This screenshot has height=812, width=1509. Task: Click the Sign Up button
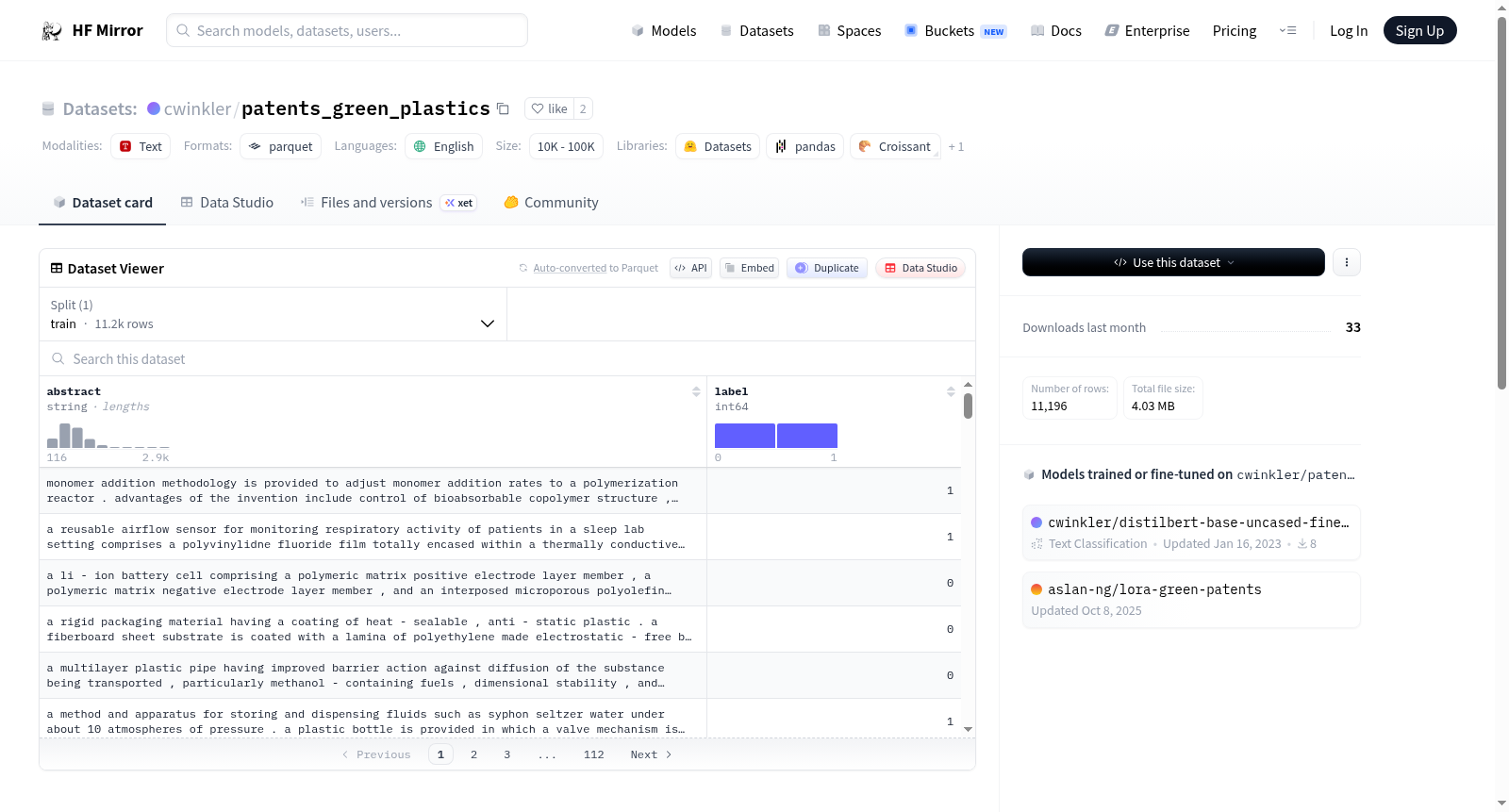click(1420, 31)
